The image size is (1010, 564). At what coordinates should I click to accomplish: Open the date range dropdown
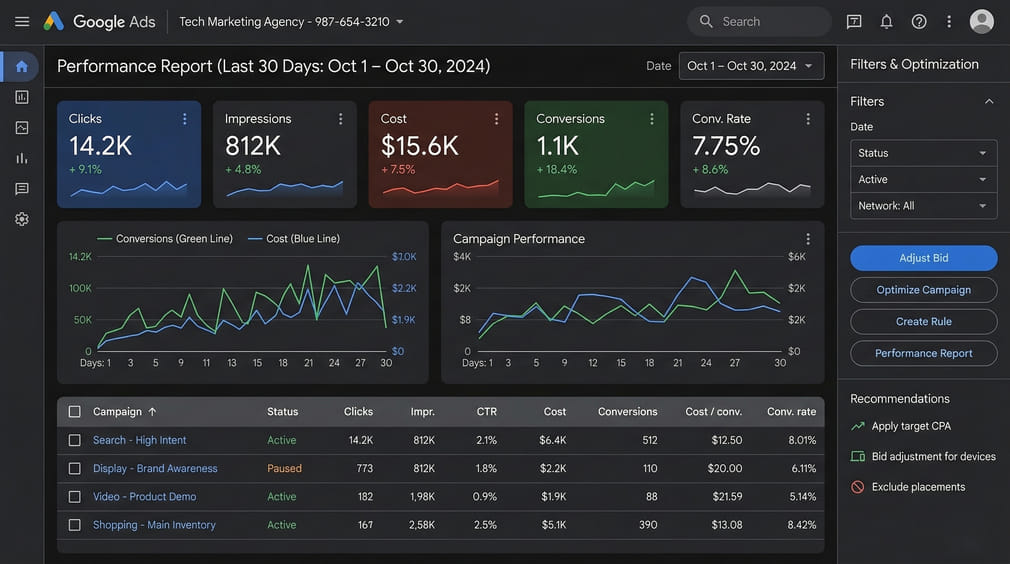(x=751, y=66)
